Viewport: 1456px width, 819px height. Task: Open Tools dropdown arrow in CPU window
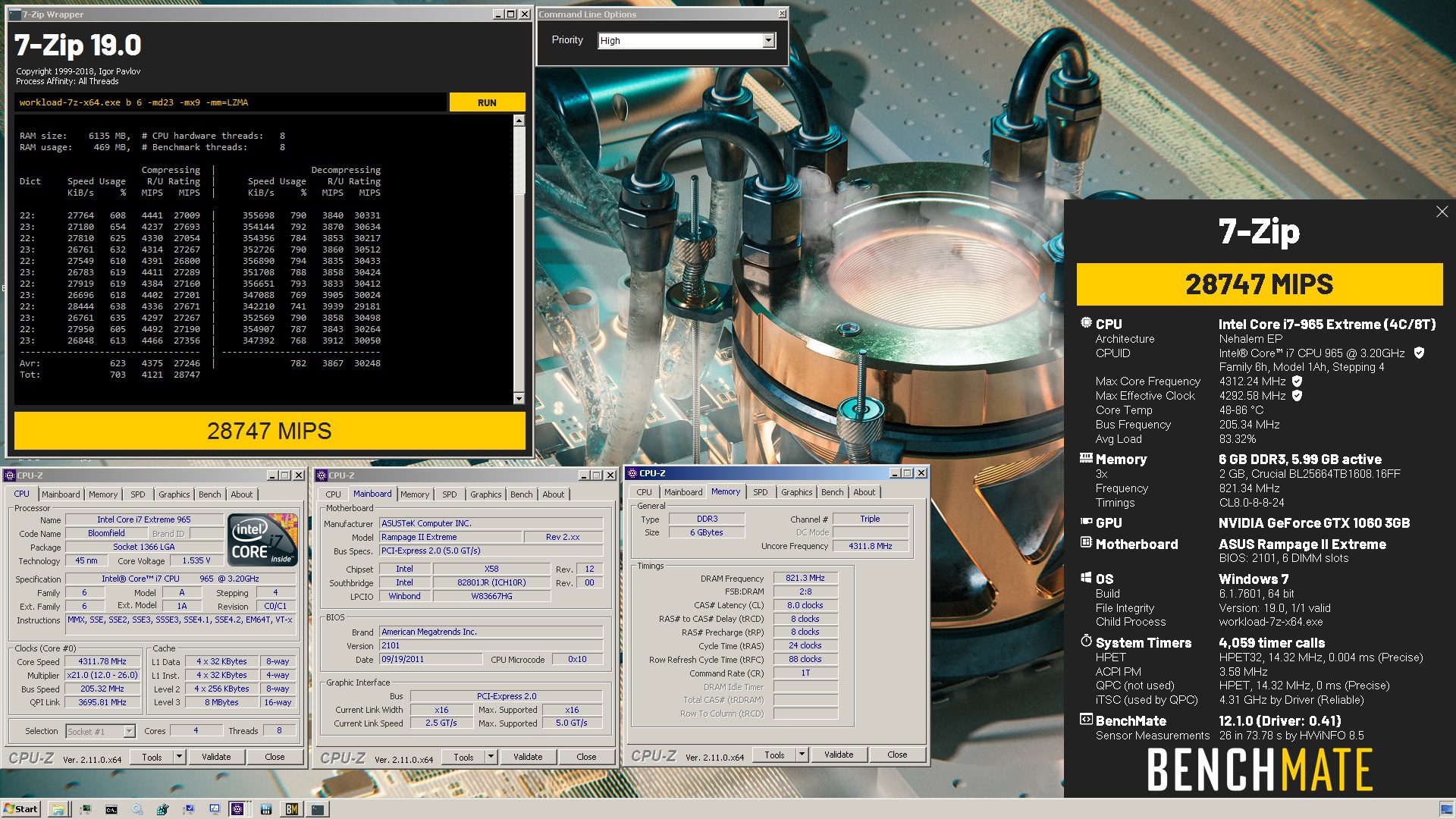click(179, 757)
